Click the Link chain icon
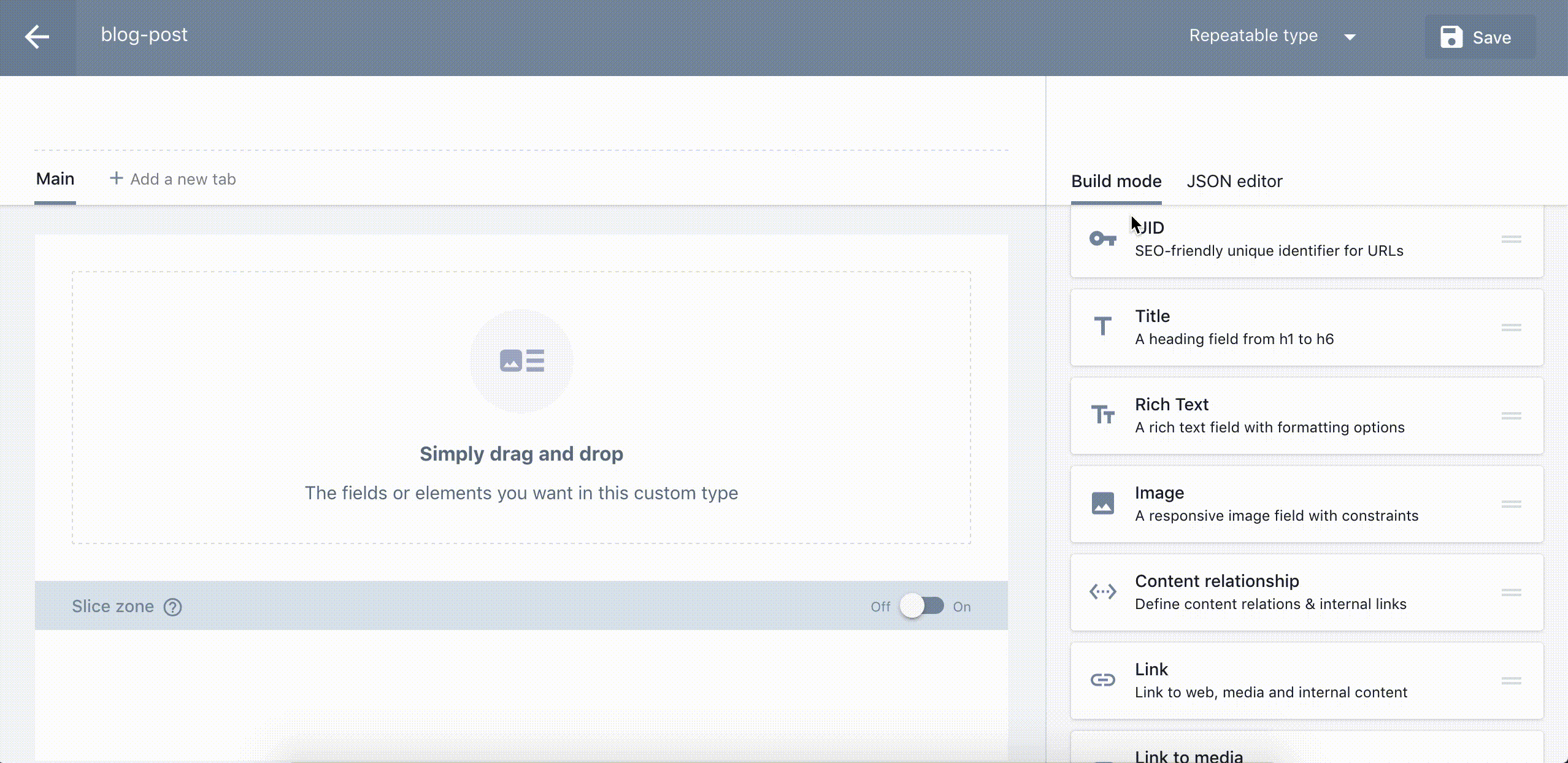This screenshot has width=1568, height=763. (1102, 680)
